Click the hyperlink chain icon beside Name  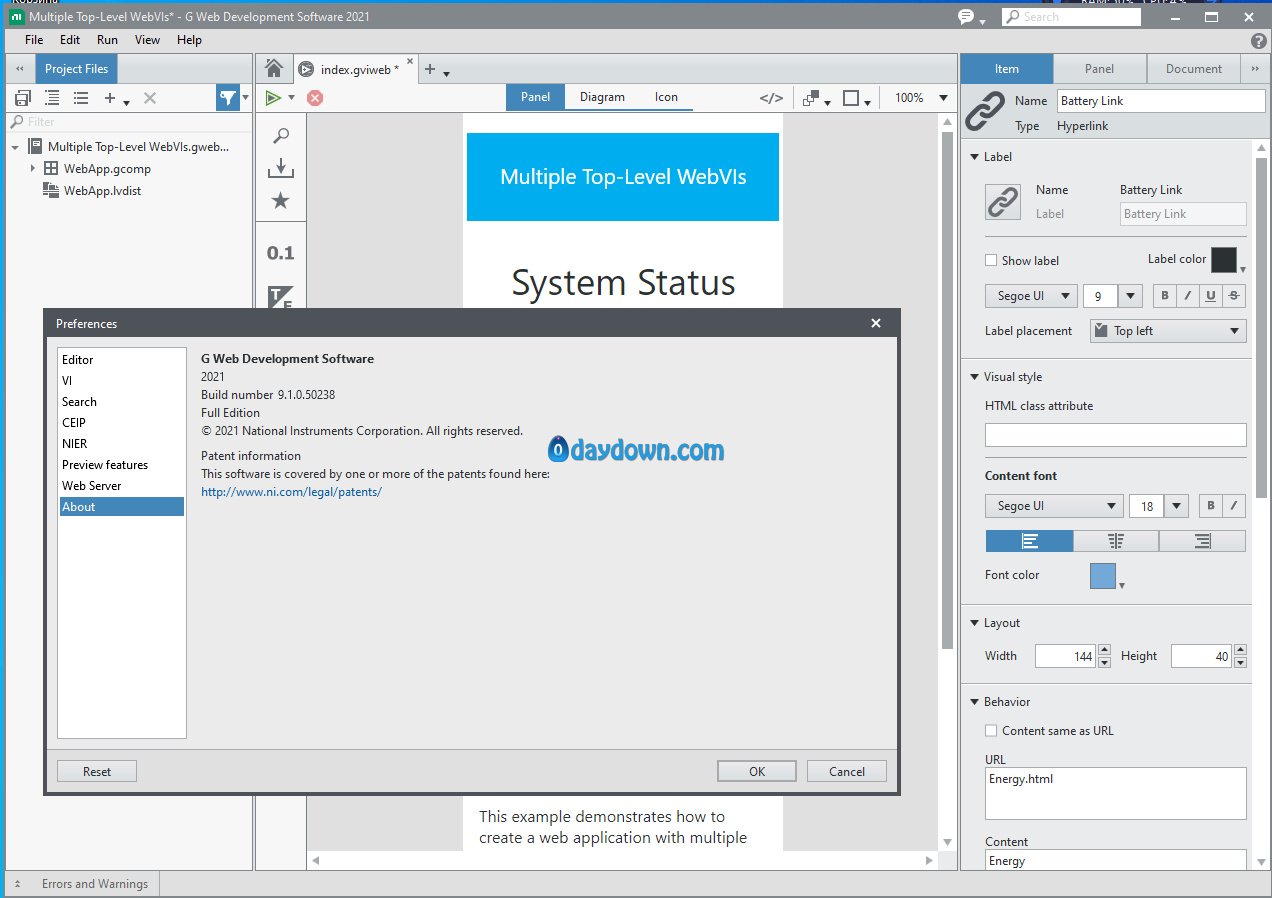(984, 112)
